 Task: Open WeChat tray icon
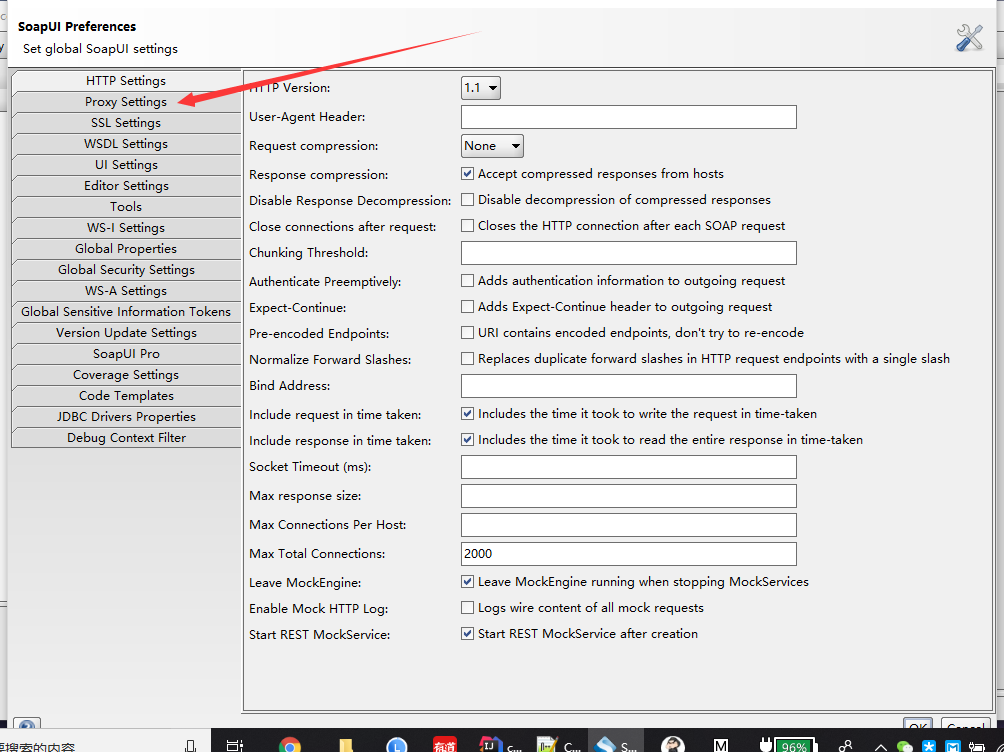pos(904,746)
